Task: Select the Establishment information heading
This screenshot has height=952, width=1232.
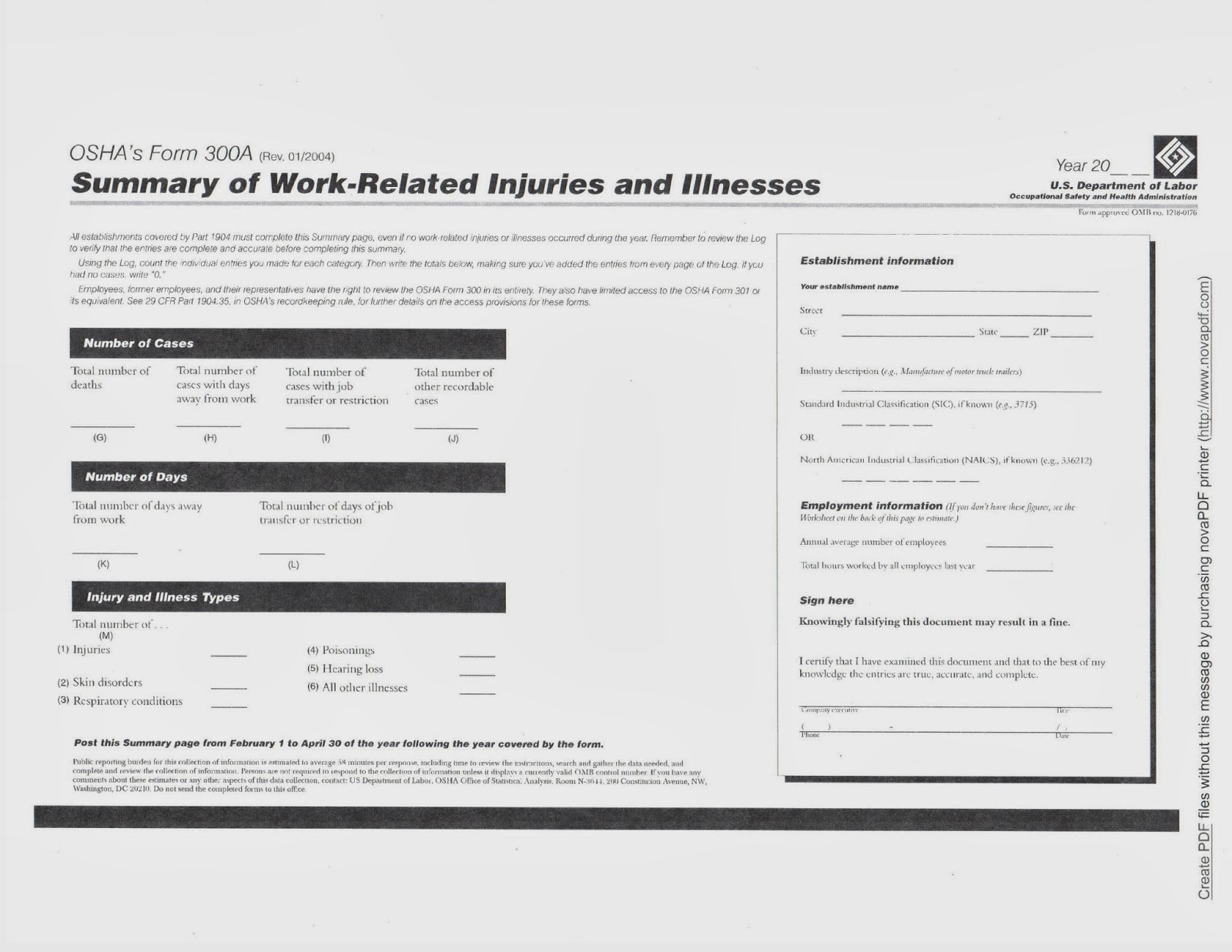Action: click(x=877, y=260)
